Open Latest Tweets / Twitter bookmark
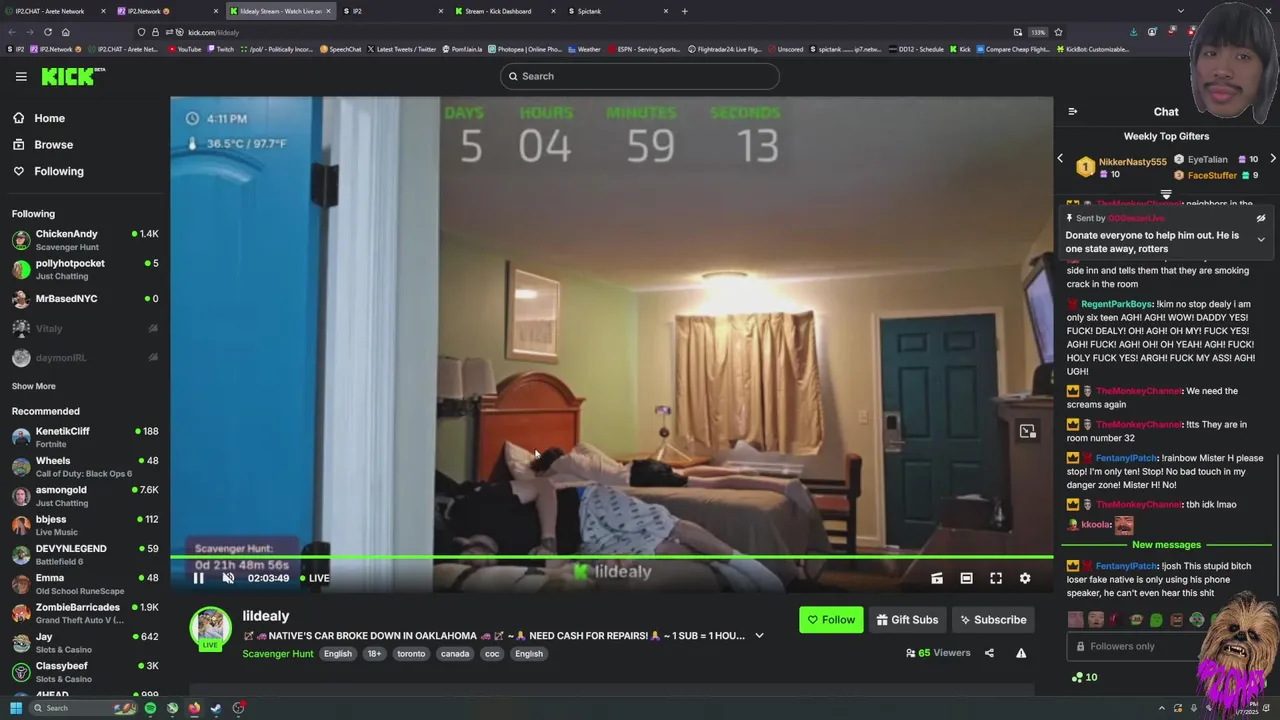The width and height of the screenshot is (1280, 720). 402,49
